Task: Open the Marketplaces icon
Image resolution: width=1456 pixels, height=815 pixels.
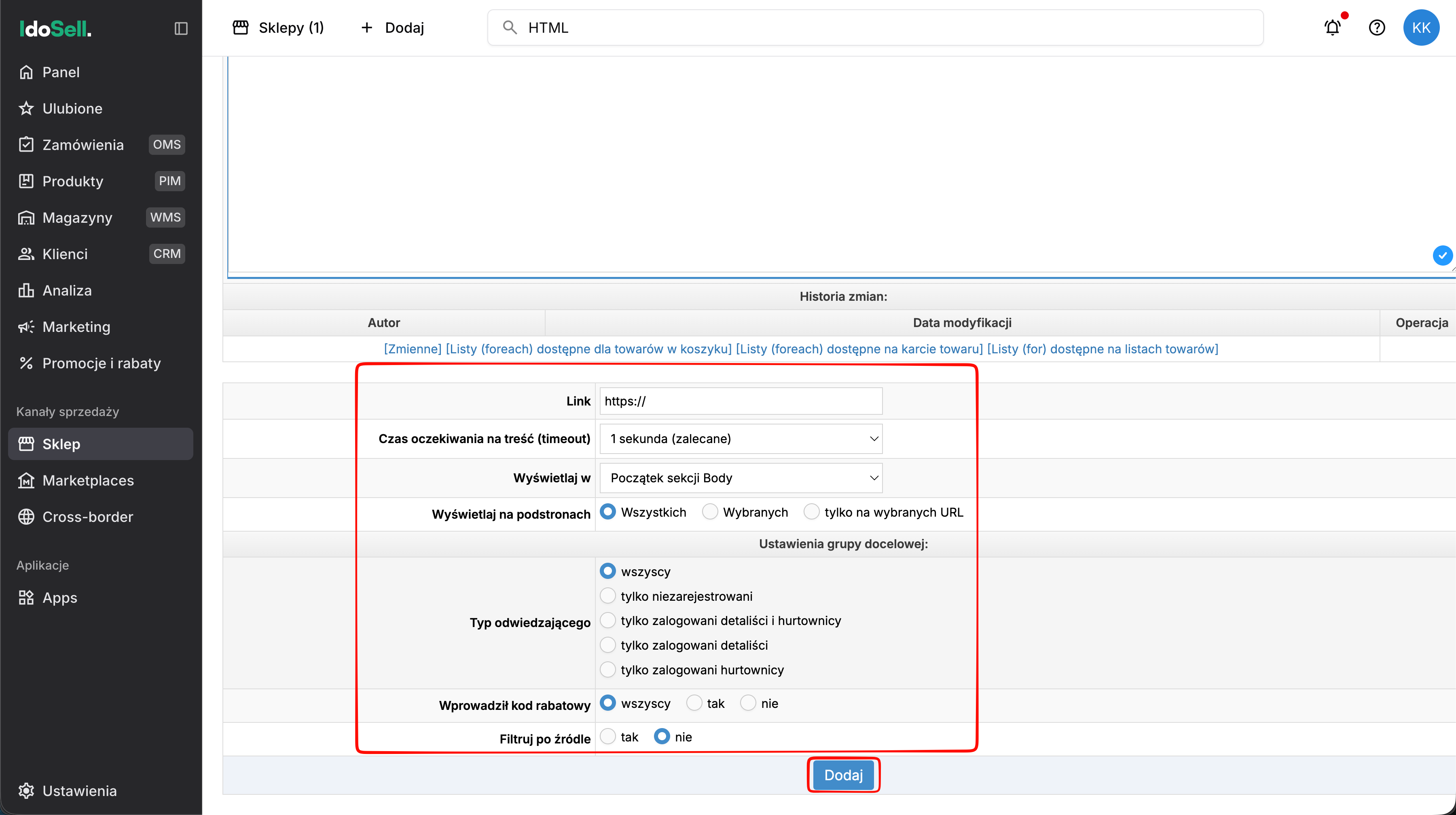Action: [x=26, y=481]
